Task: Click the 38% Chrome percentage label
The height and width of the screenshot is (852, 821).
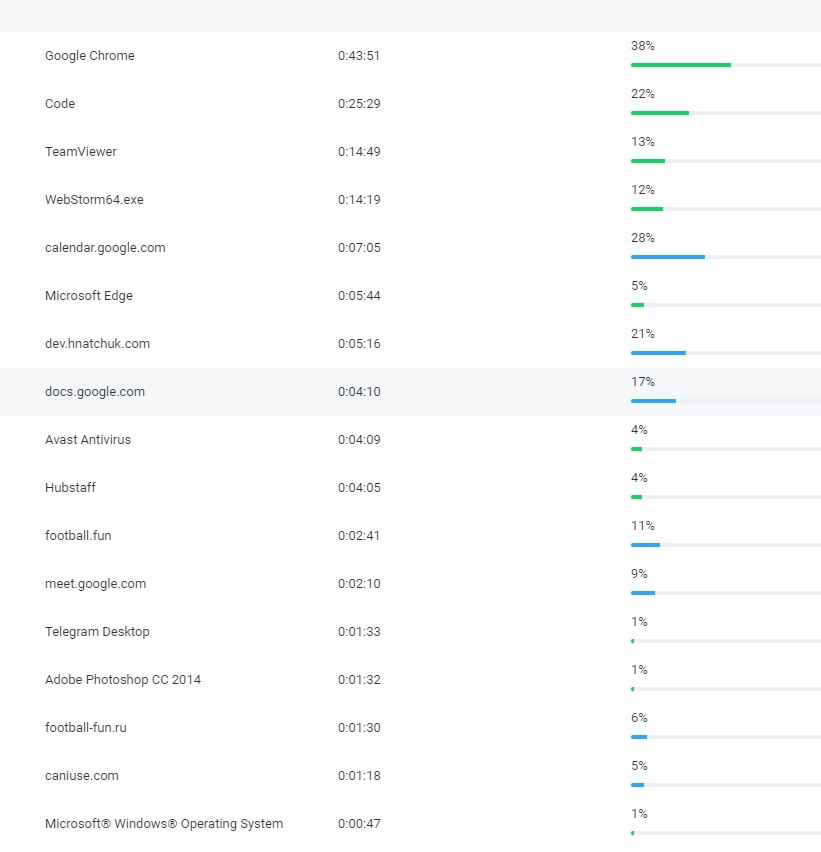Action: (x=643, y=46)
